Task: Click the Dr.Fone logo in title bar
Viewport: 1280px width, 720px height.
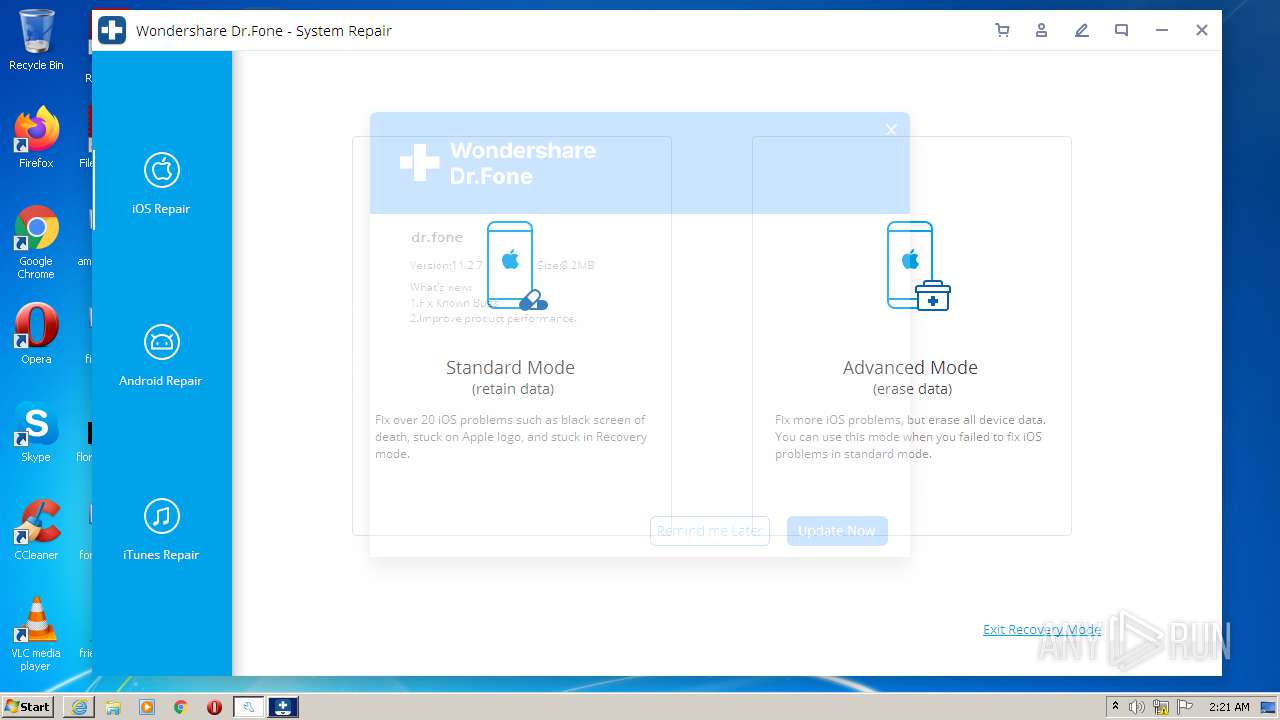Action: (x=112, y=30)
